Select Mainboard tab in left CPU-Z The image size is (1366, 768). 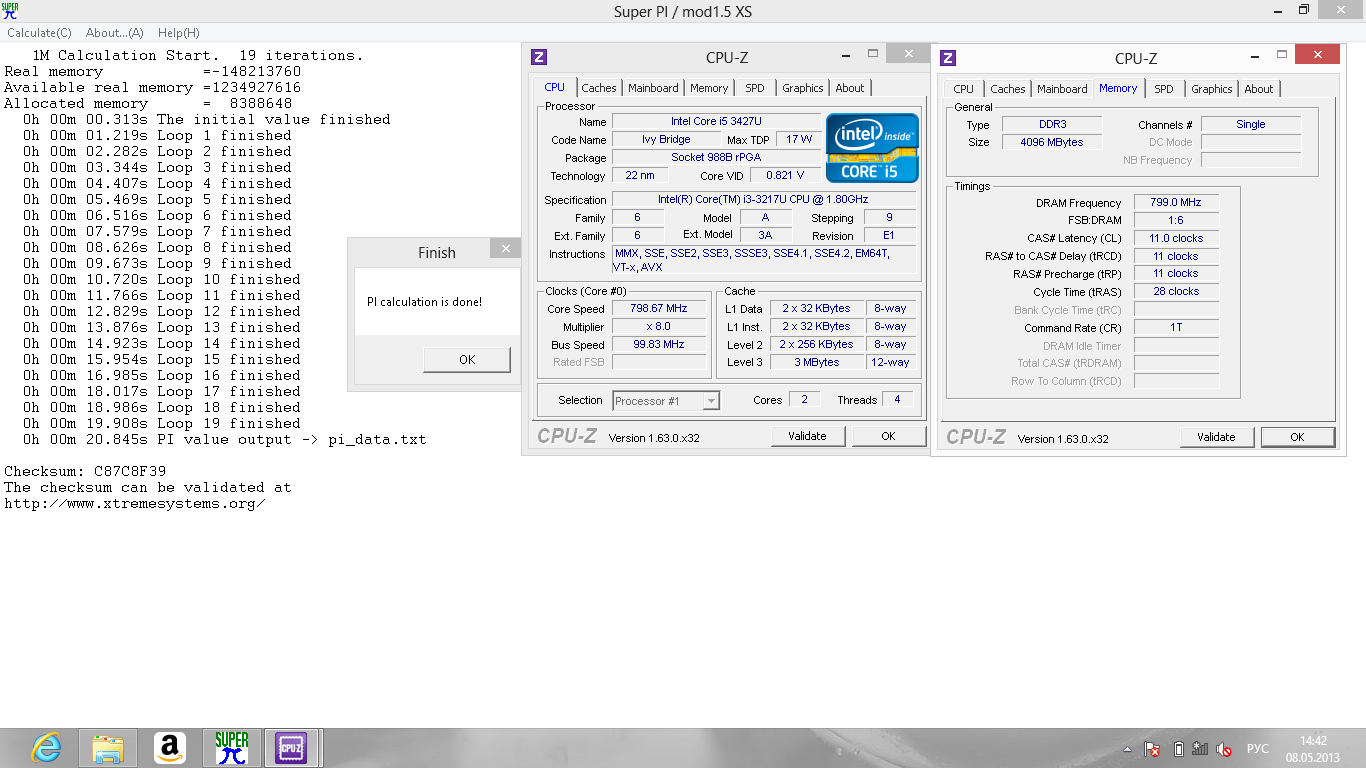[653, 88]
